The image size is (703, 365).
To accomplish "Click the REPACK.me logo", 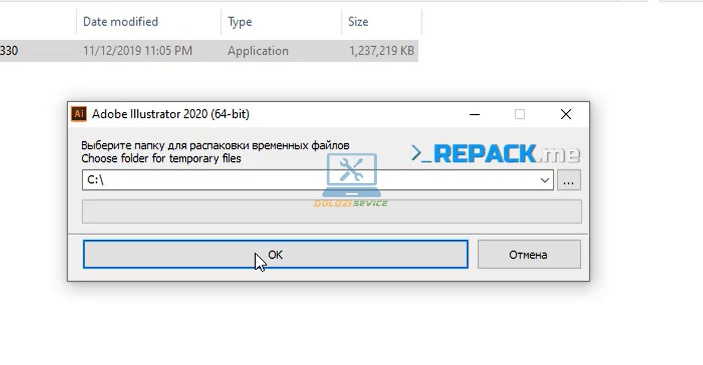I will click(x=496, y=154).
